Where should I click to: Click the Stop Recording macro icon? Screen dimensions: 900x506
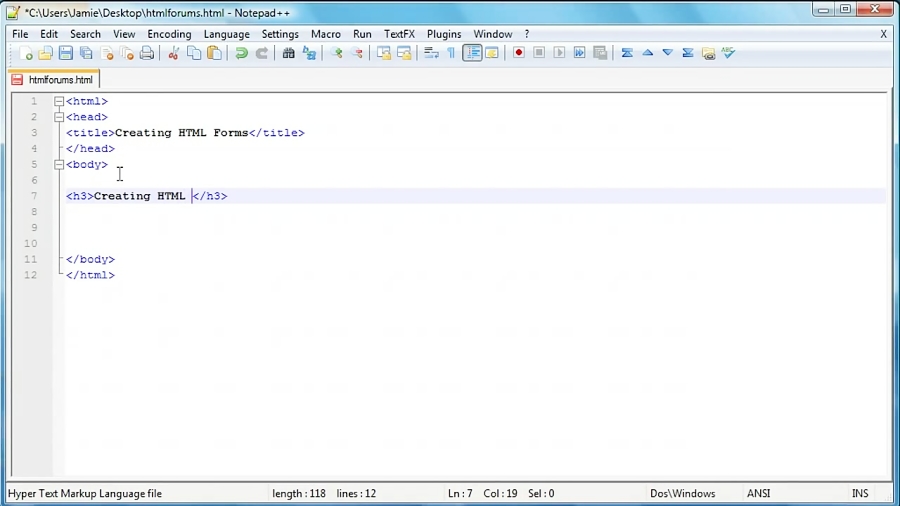point(538,53)
